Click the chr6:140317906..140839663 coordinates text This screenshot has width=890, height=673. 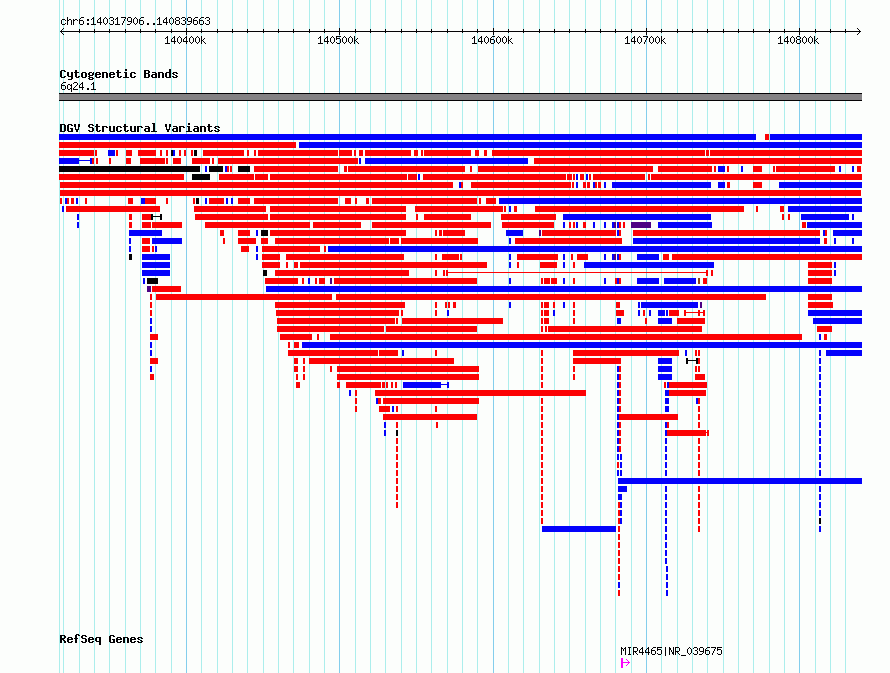coord(135,21)
